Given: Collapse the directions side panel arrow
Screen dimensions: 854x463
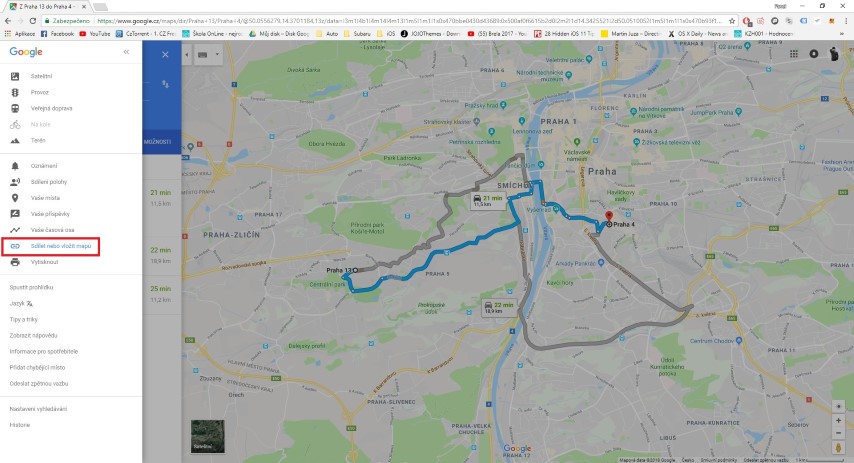Looking at the screenshot, I should [x=187, y=54].
